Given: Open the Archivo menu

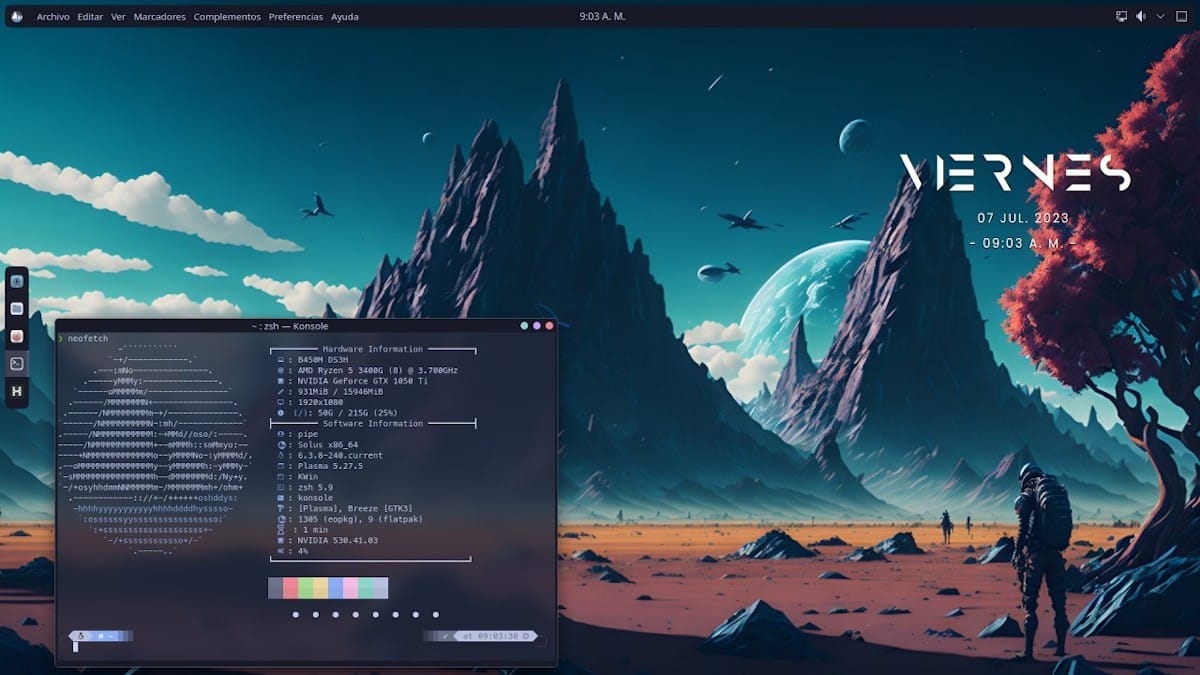Looking at the screenshot, I should tap(53, 17).
